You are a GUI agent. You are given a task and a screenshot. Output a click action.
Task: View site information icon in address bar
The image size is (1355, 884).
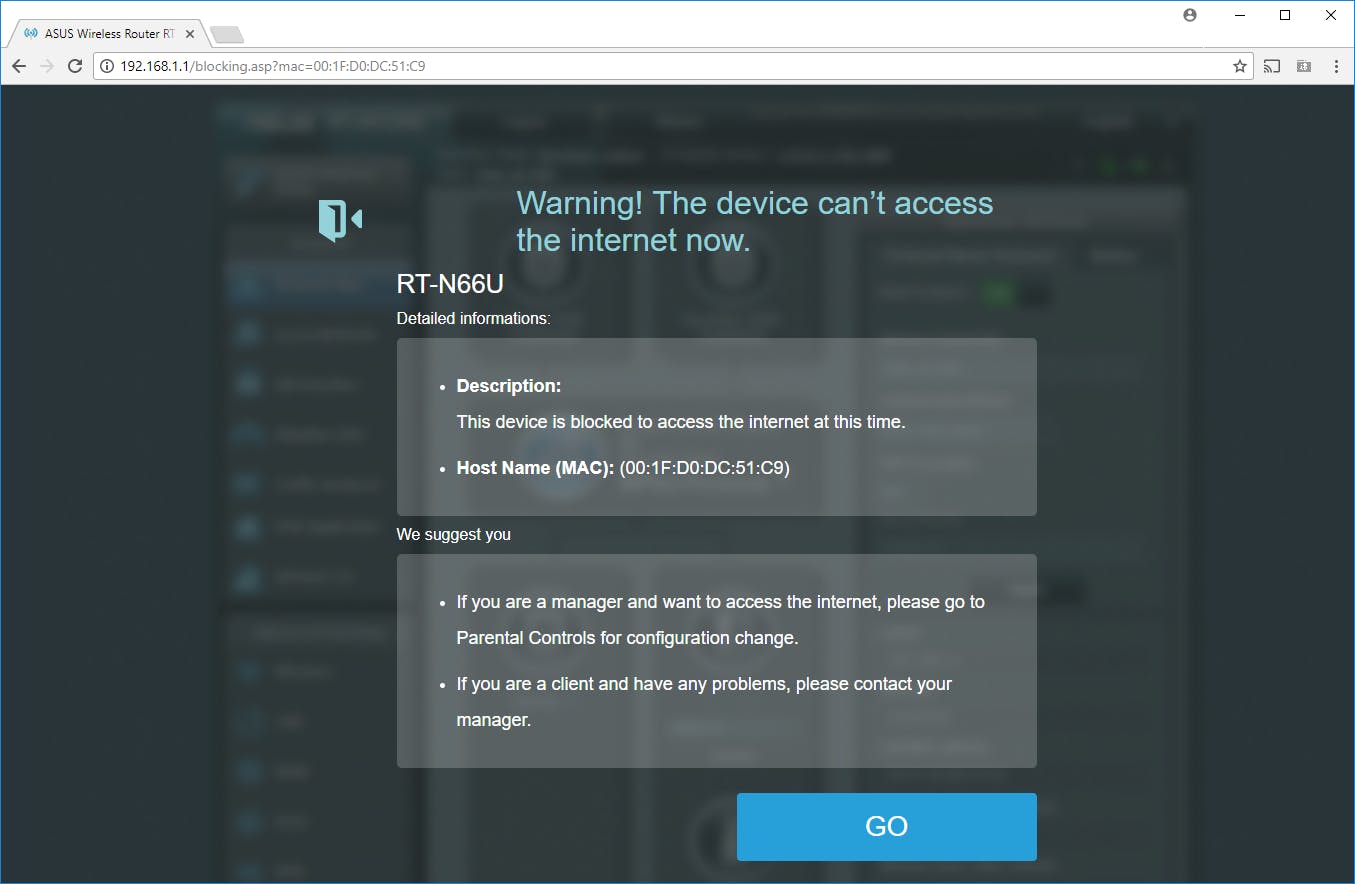[107, 66]
